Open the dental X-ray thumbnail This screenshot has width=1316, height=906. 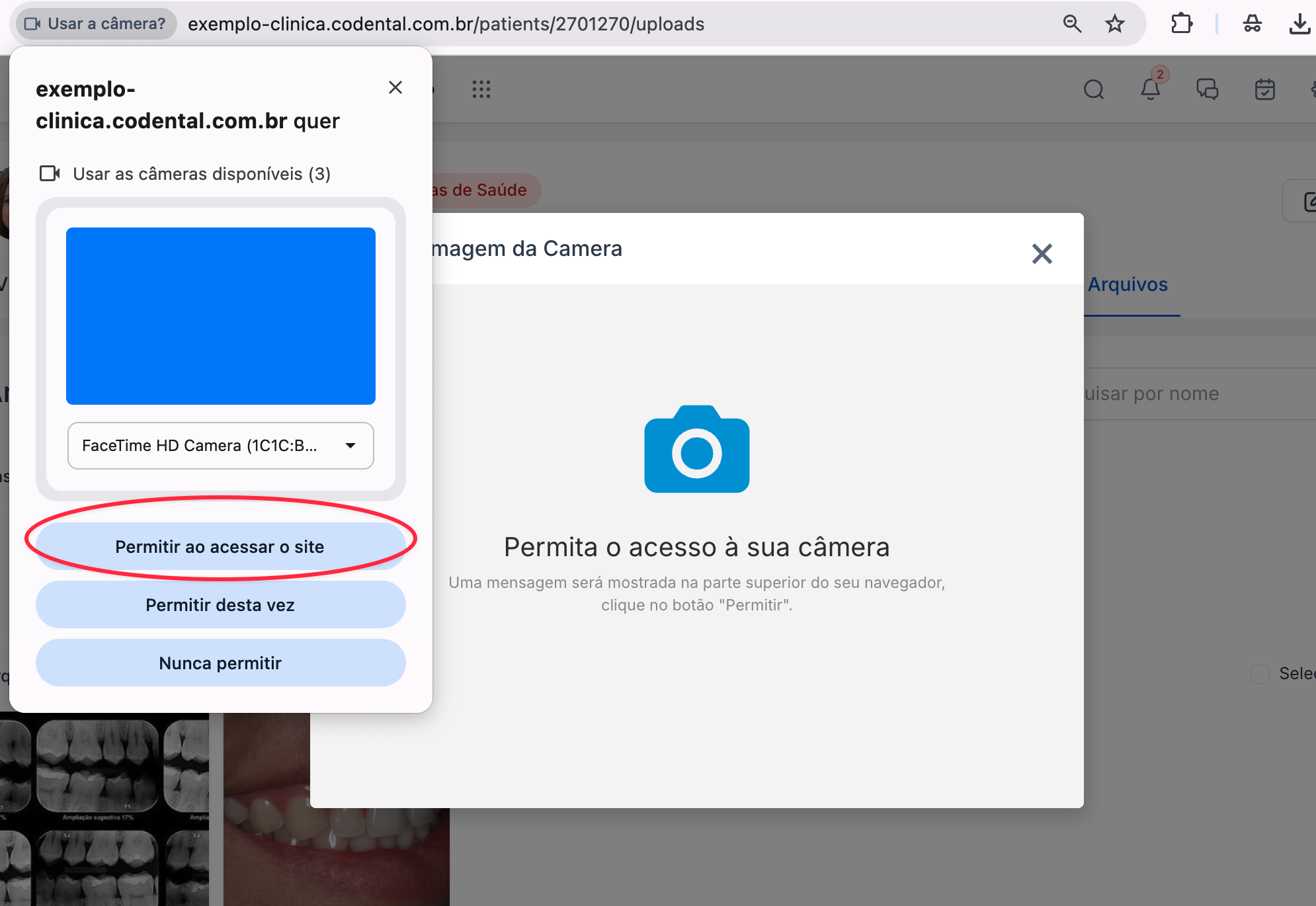click(104, 809)
